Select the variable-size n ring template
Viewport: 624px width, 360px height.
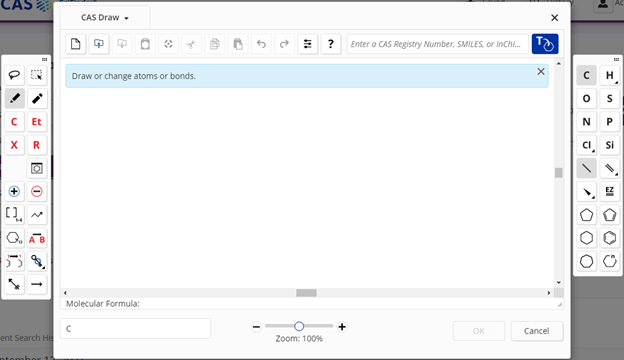(609, 261)
